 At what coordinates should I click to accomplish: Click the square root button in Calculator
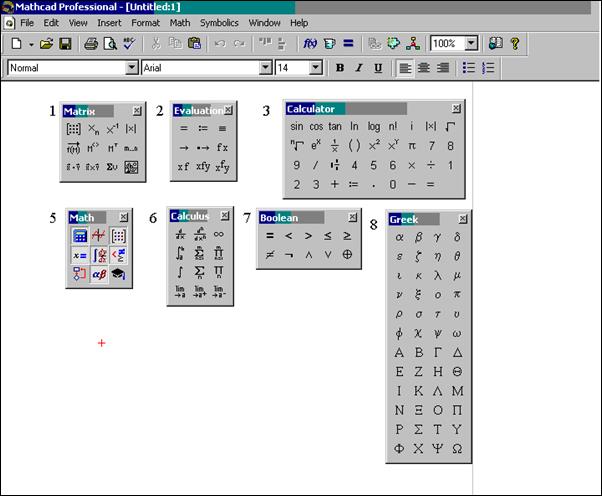point(450,126)
